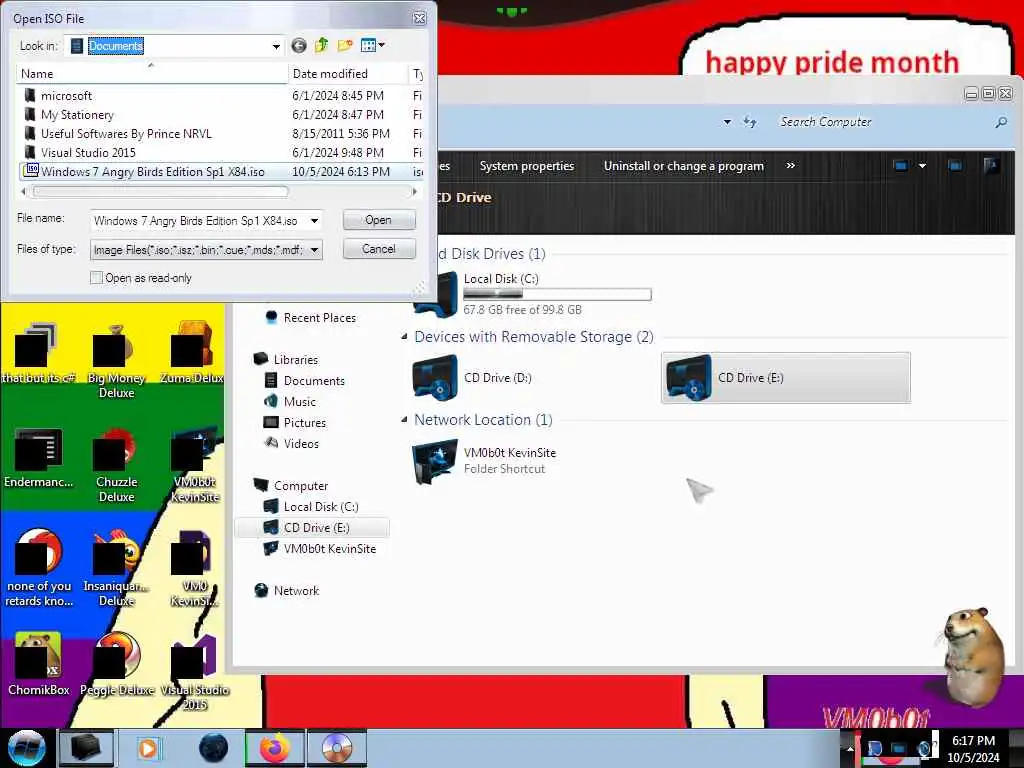Open Zuma Deluxe desktop icon
This screenshot has width=1024, height=768.
tap(193, 353)
